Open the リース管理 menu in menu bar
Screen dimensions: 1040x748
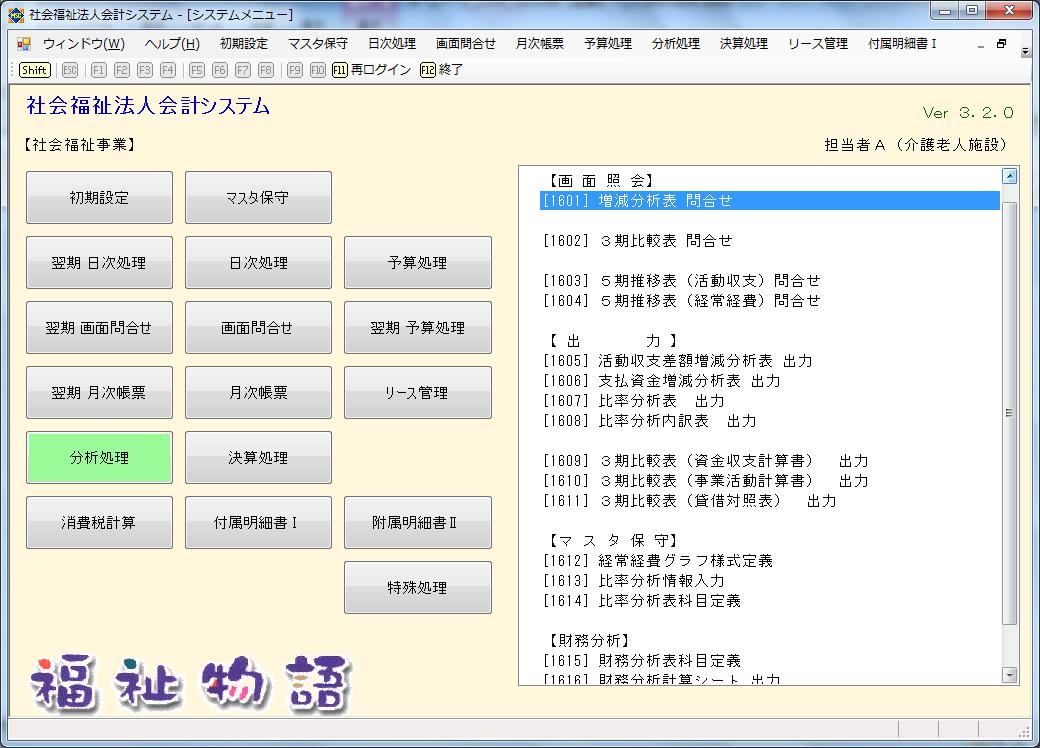click(x=817, y=44)
